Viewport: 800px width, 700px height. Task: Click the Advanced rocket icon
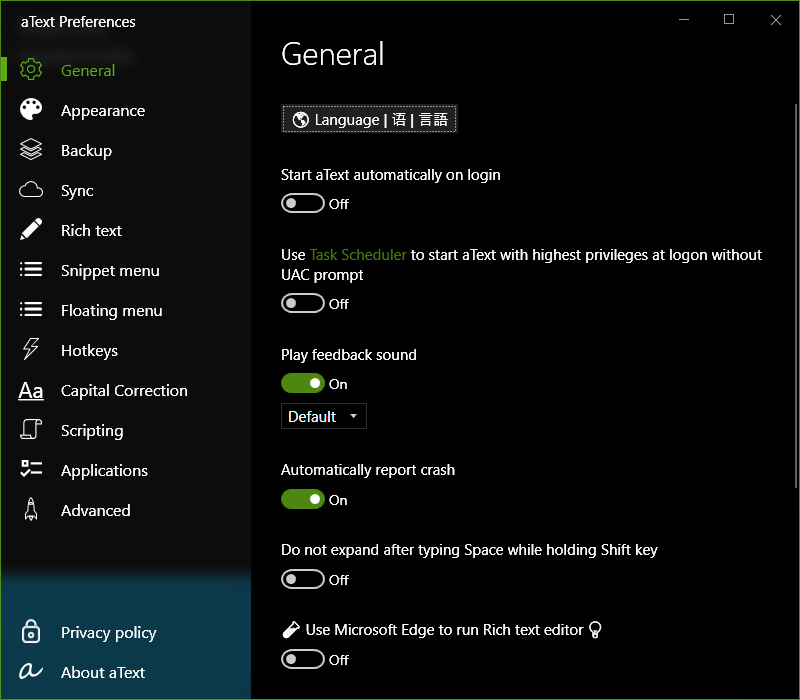tap(31, 509)
